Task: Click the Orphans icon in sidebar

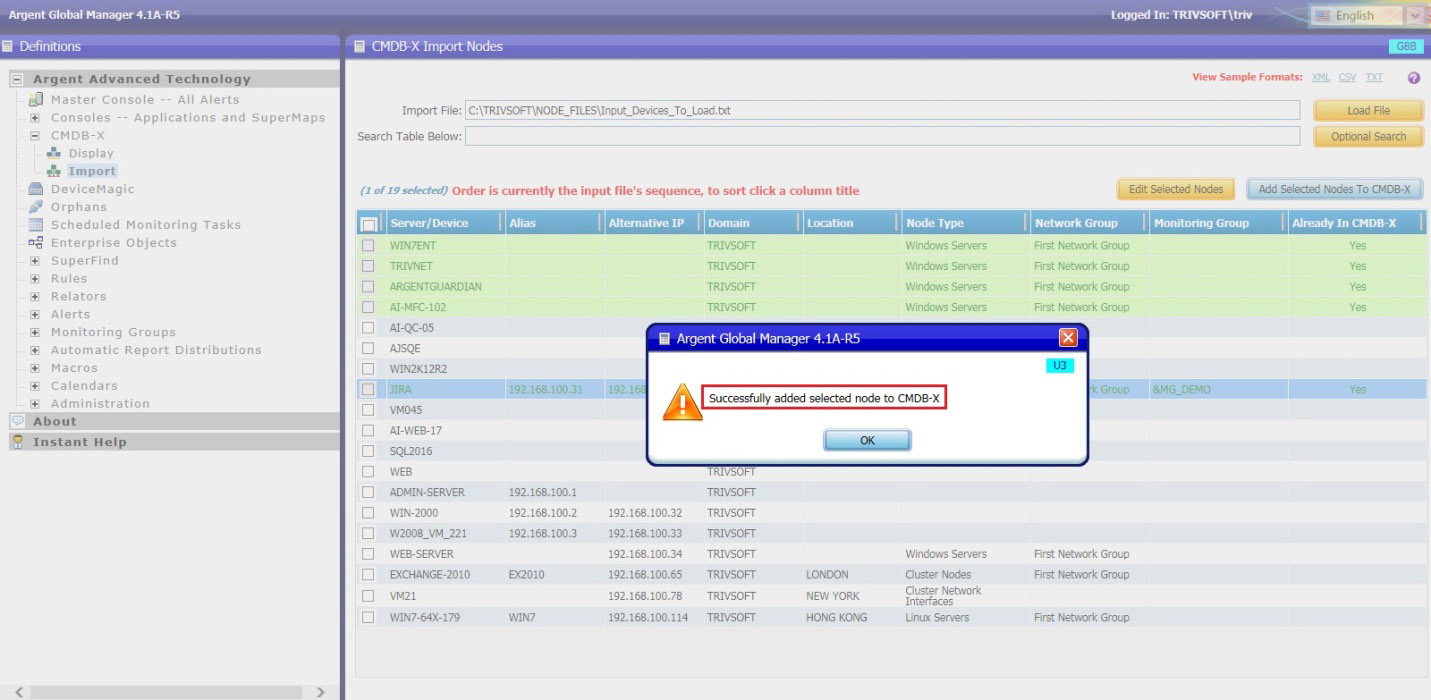Action: pyautogui.click(x=36, y=207)
